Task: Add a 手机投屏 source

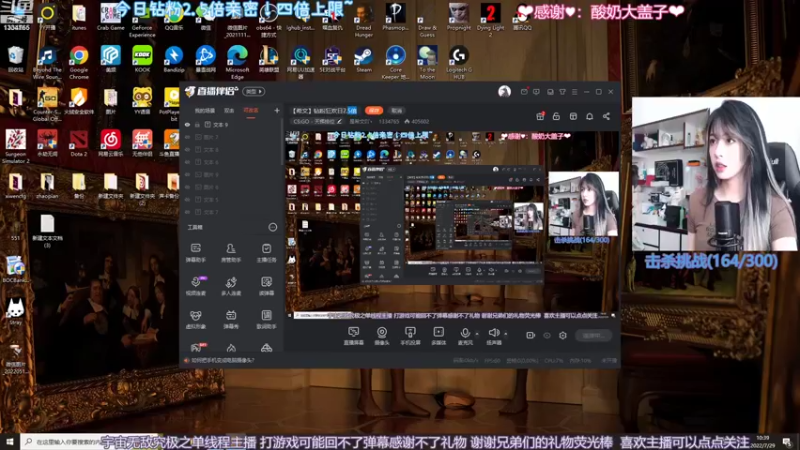Action: click(x=410, y=336)
